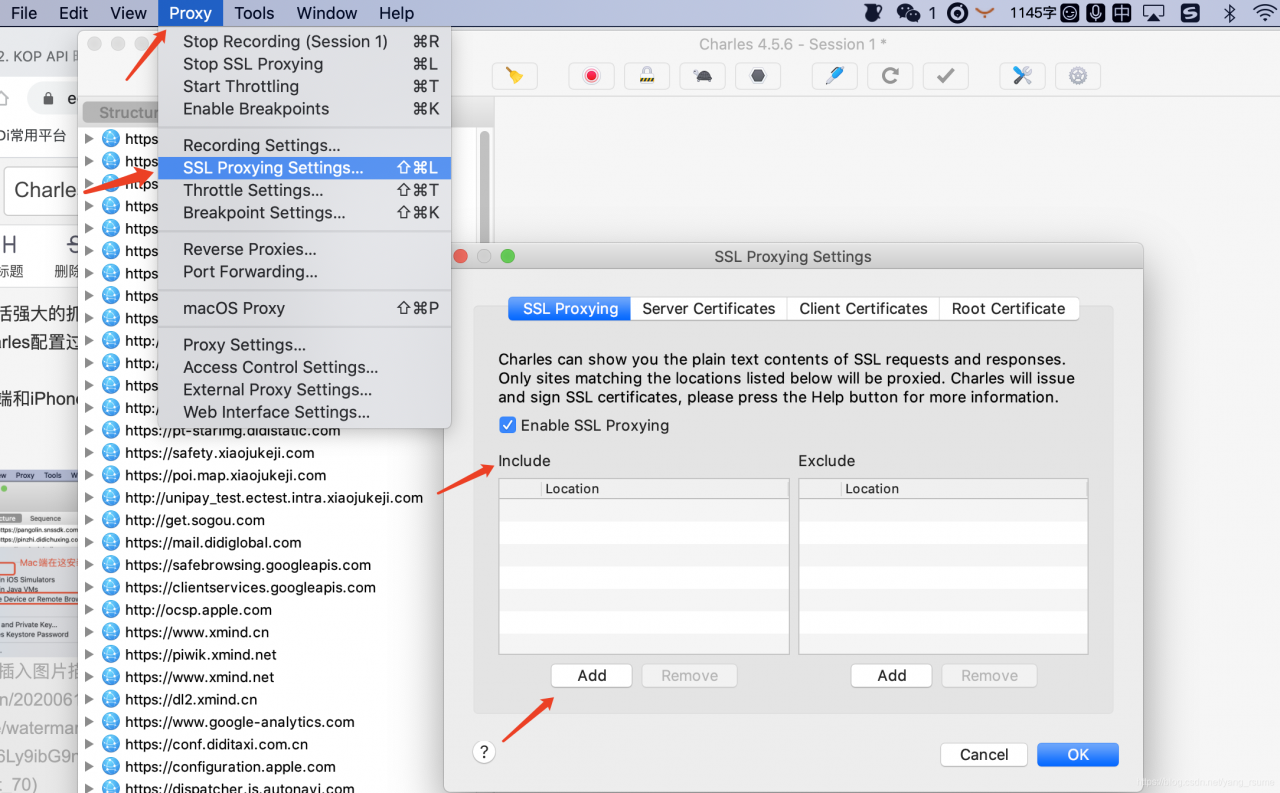Click the pen Compose toolbar icon
Screen dimensions: 1280x793
coord(834,76)
